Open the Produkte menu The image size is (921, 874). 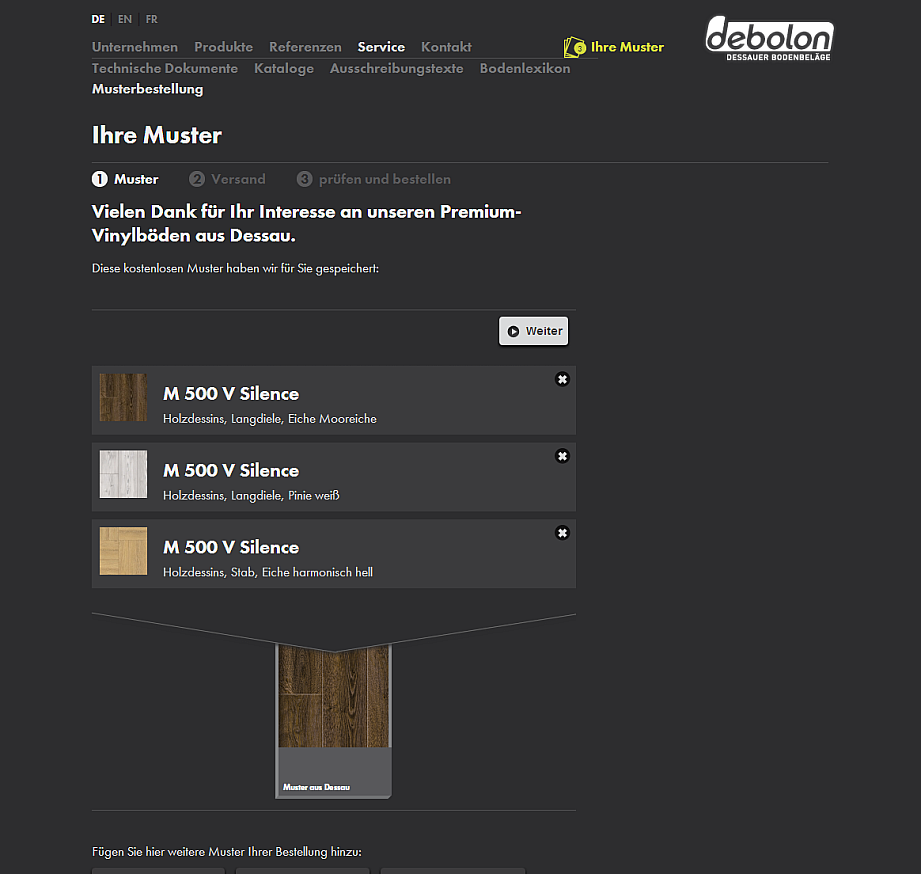point(223,47)
